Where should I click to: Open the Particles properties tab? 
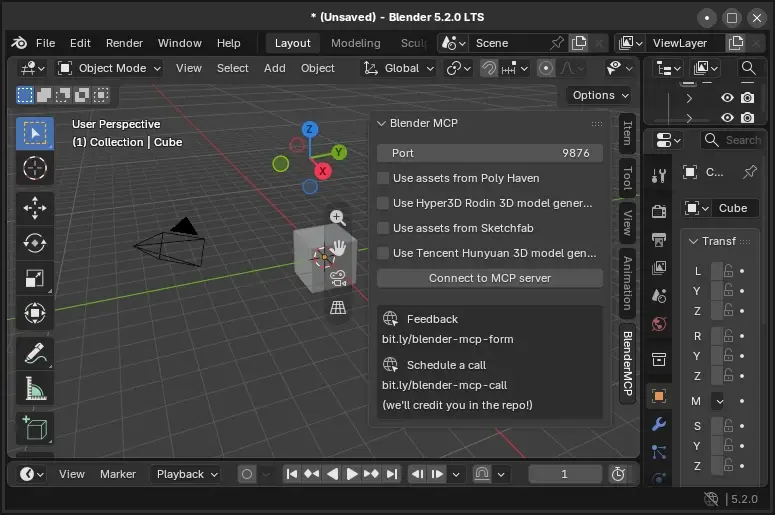(x=659, y=452)
